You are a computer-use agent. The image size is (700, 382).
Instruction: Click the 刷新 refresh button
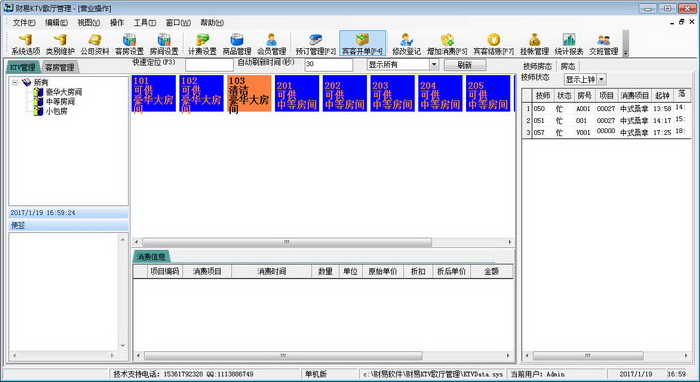click(x=465, y=65)
